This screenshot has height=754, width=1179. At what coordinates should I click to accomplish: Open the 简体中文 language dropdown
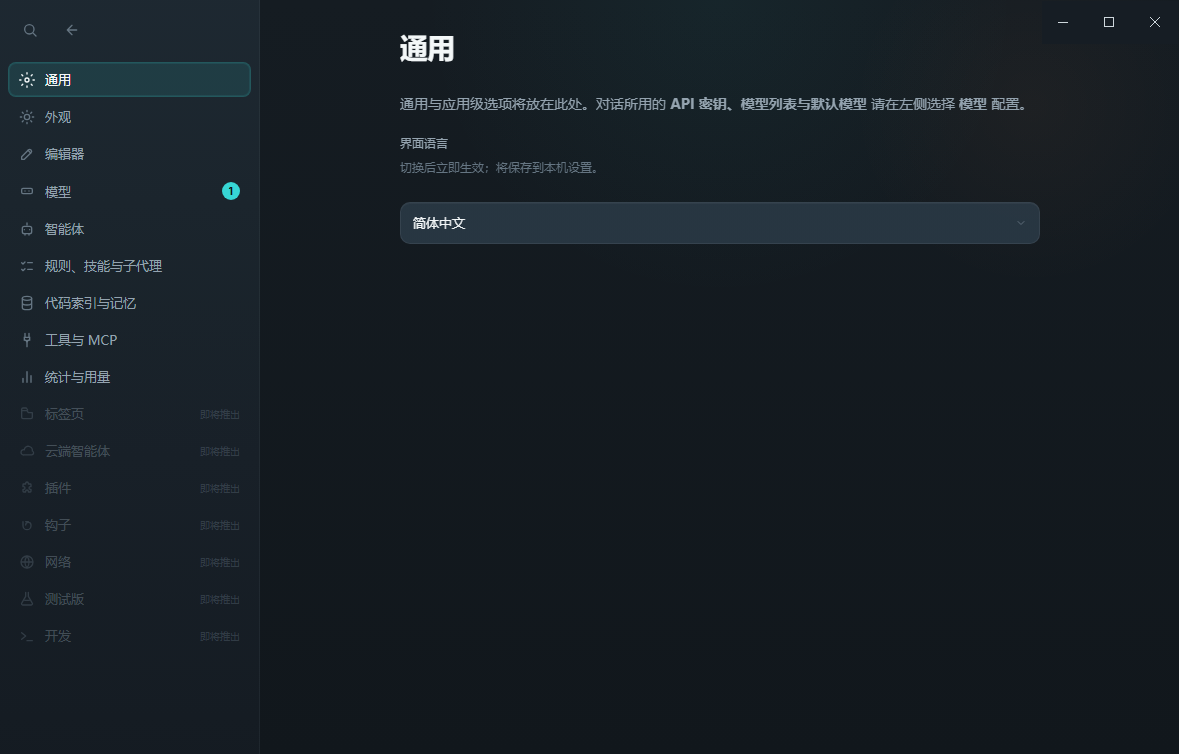(719, 223)
